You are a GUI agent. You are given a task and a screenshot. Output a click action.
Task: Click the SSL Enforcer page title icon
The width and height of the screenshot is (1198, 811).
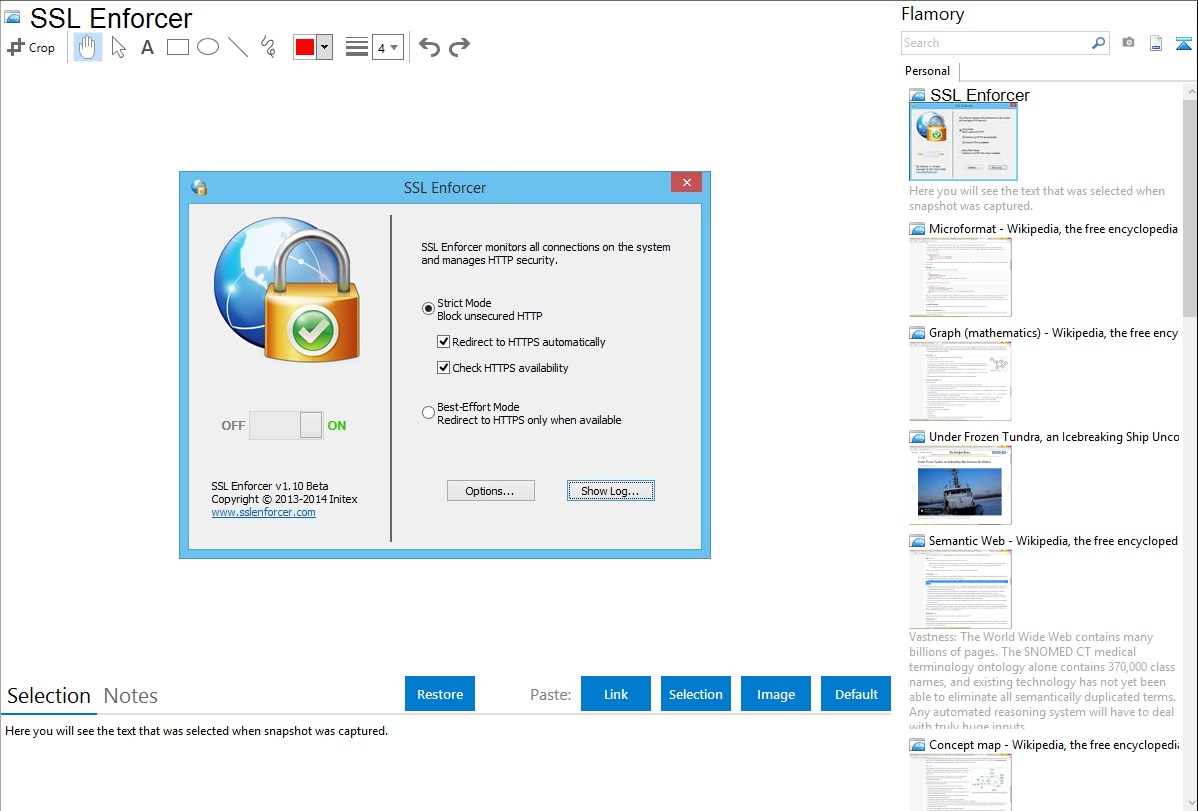coord(13,17)
